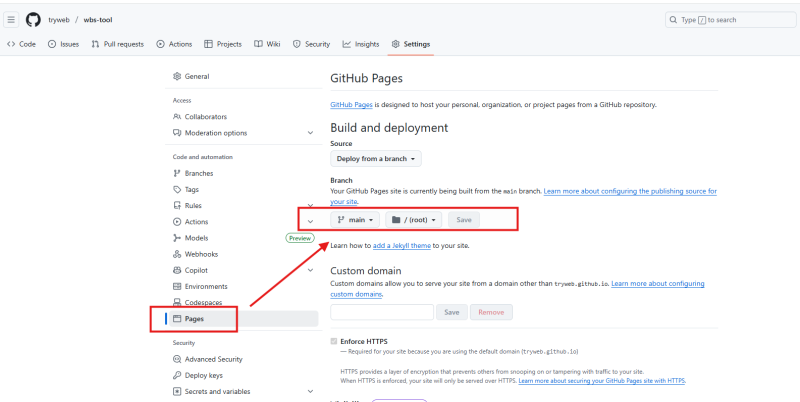Click the Advanced Security shield-search icon
The image size is (800, 402).
pyautogui.click(x=177, y=359)
